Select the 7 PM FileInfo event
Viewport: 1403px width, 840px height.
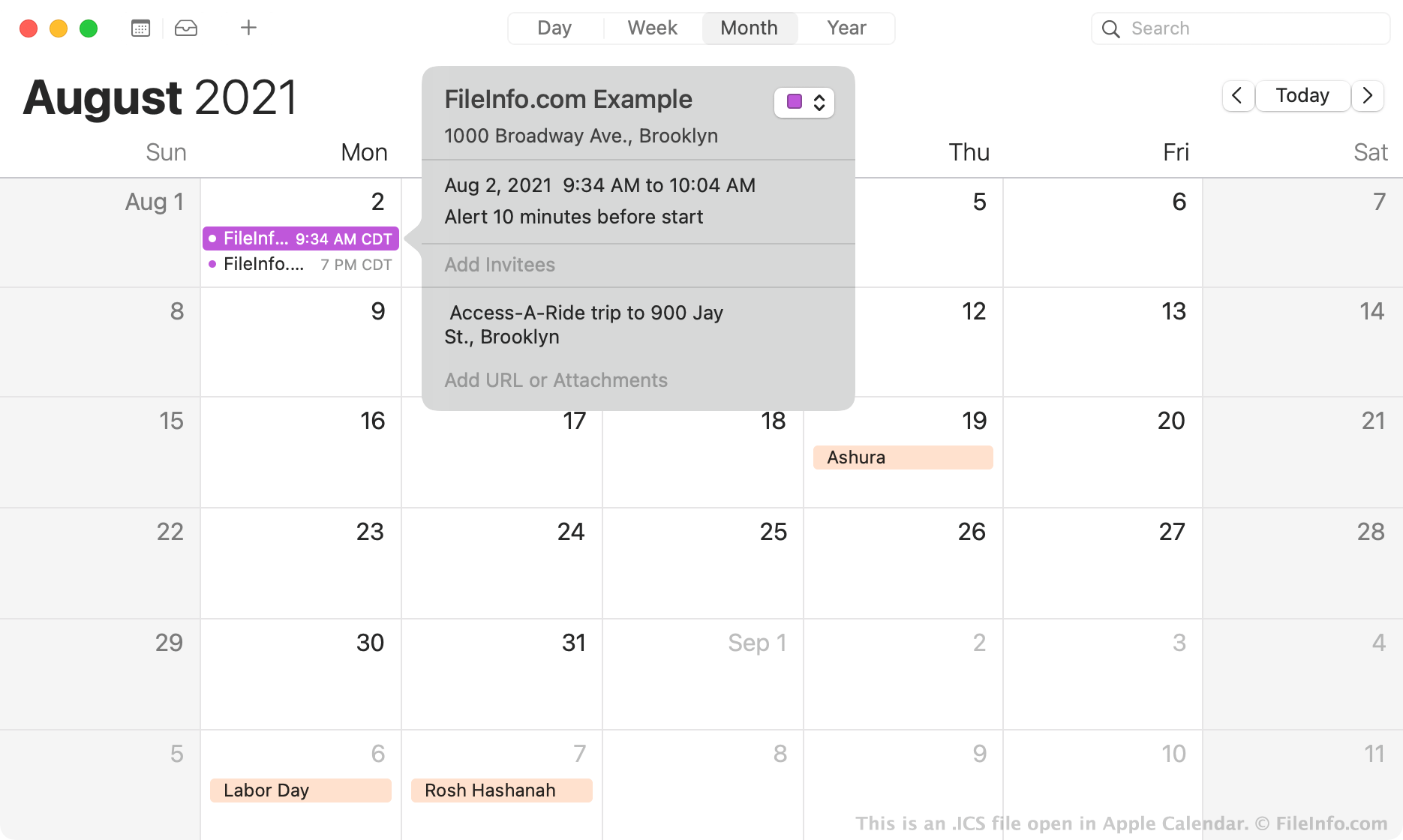[300, 264]
